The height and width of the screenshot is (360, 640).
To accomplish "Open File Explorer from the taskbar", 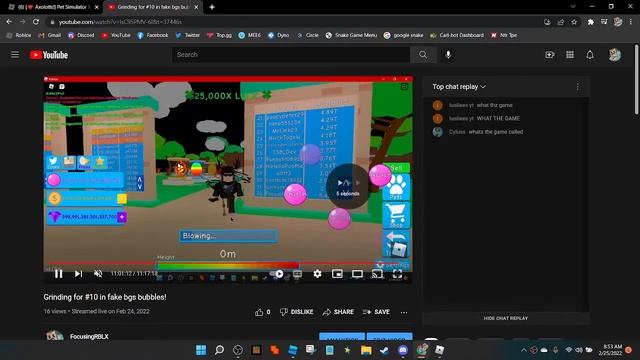I will pos(366,350).
